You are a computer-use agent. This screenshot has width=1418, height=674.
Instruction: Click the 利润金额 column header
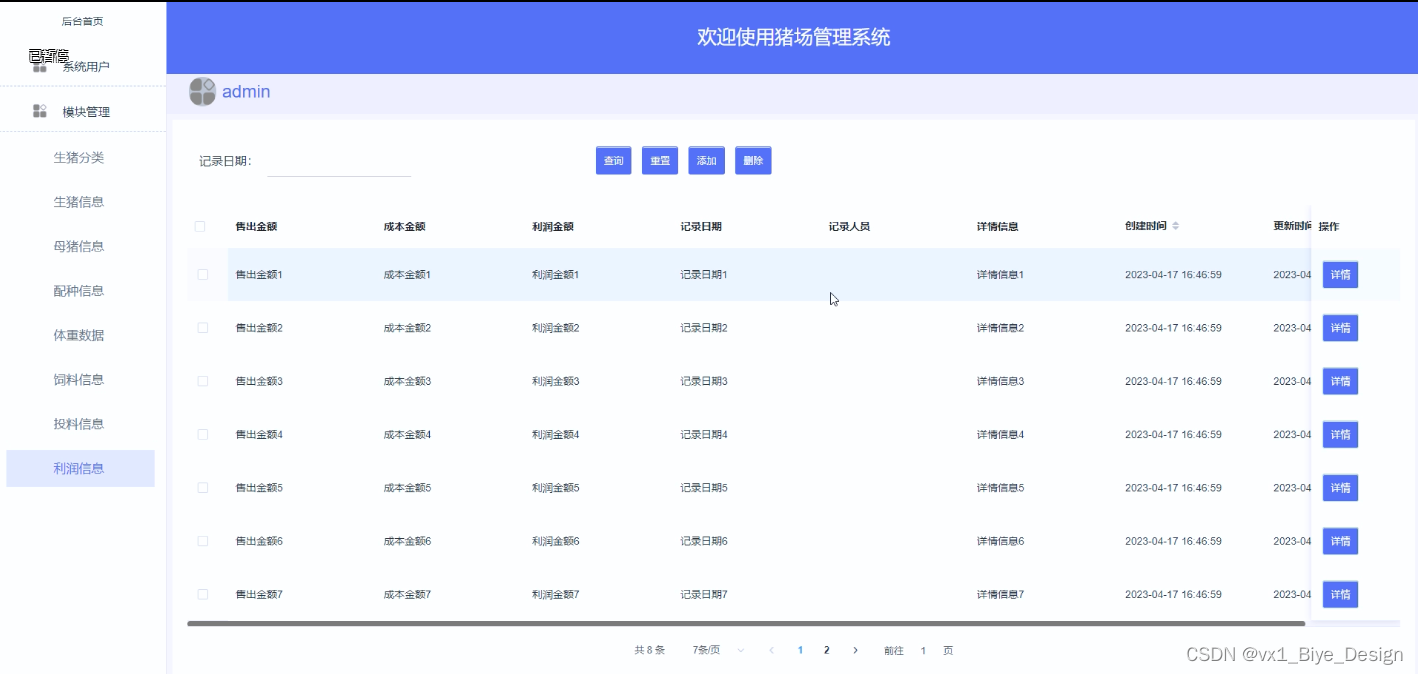point(553,227)
